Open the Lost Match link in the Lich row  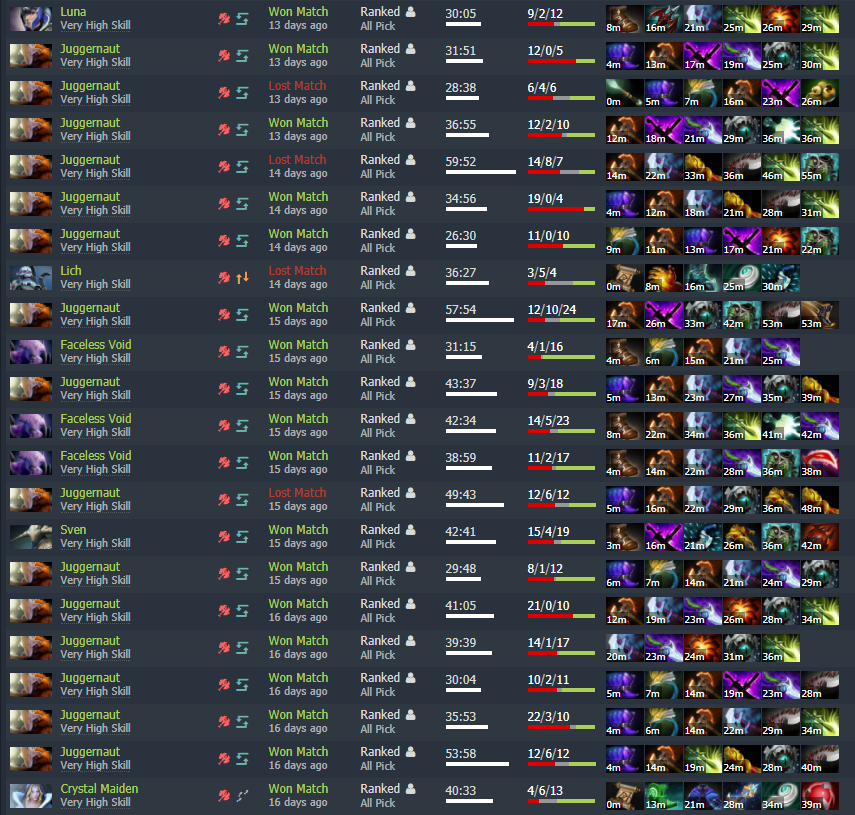(297, 271)
